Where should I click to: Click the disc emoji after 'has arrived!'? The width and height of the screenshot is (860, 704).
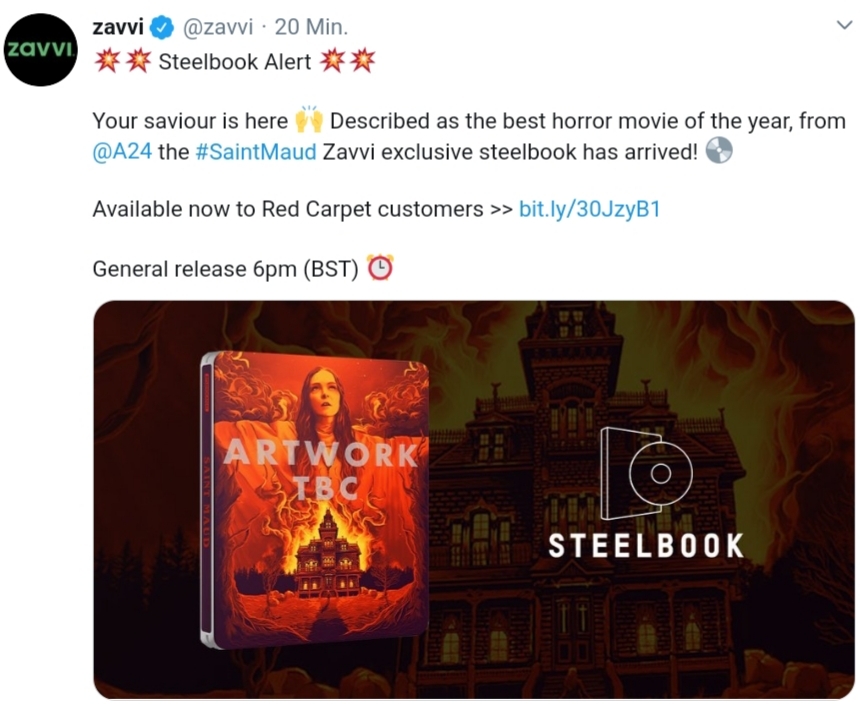(x=719, y=150)
